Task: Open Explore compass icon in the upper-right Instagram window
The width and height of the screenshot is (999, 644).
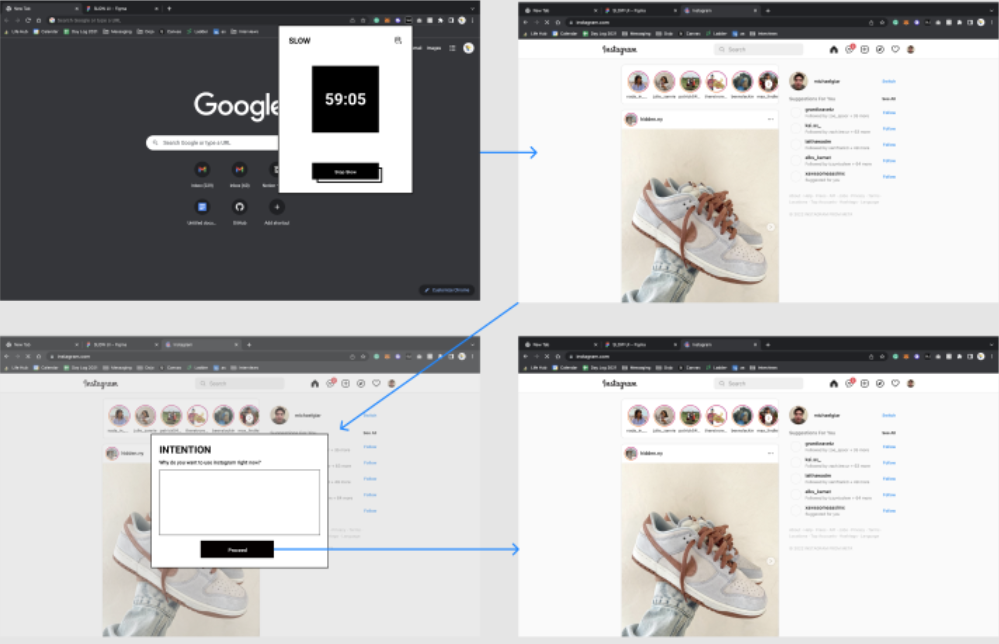Action: 880,49
